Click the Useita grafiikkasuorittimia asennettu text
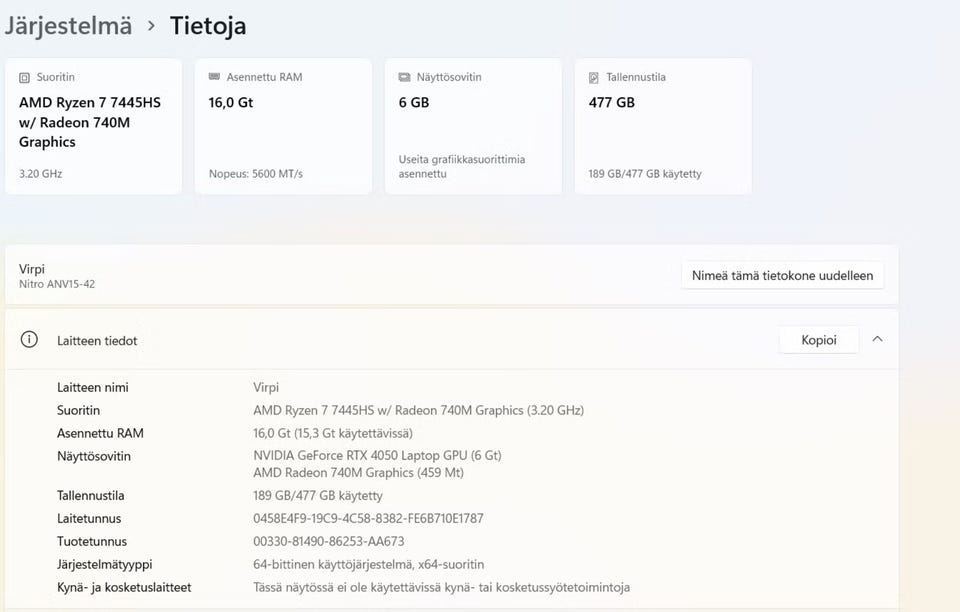The width and height of the screenshot is (960, 612). 462,166
